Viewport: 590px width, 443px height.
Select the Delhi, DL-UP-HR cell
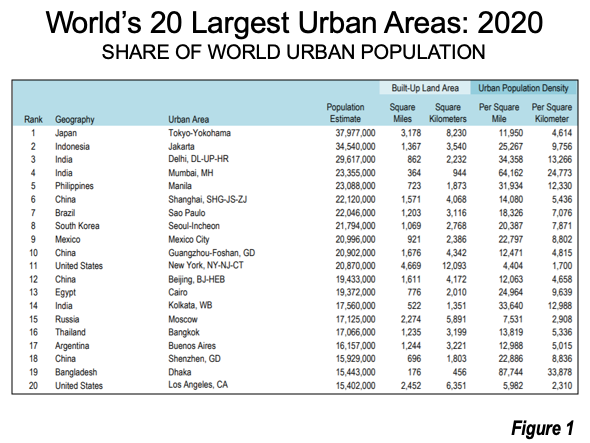pos(198,159)
